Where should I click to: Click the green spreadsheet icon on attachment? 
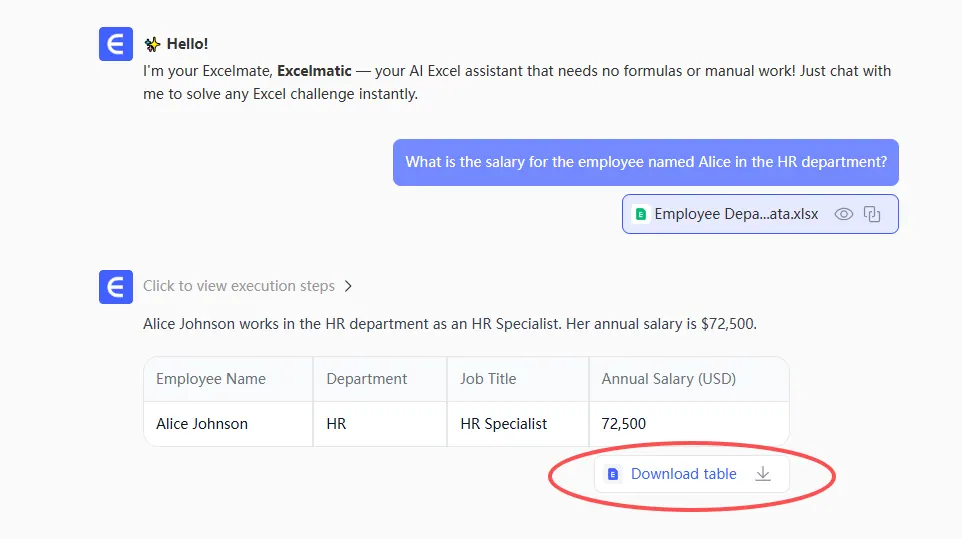641,214
